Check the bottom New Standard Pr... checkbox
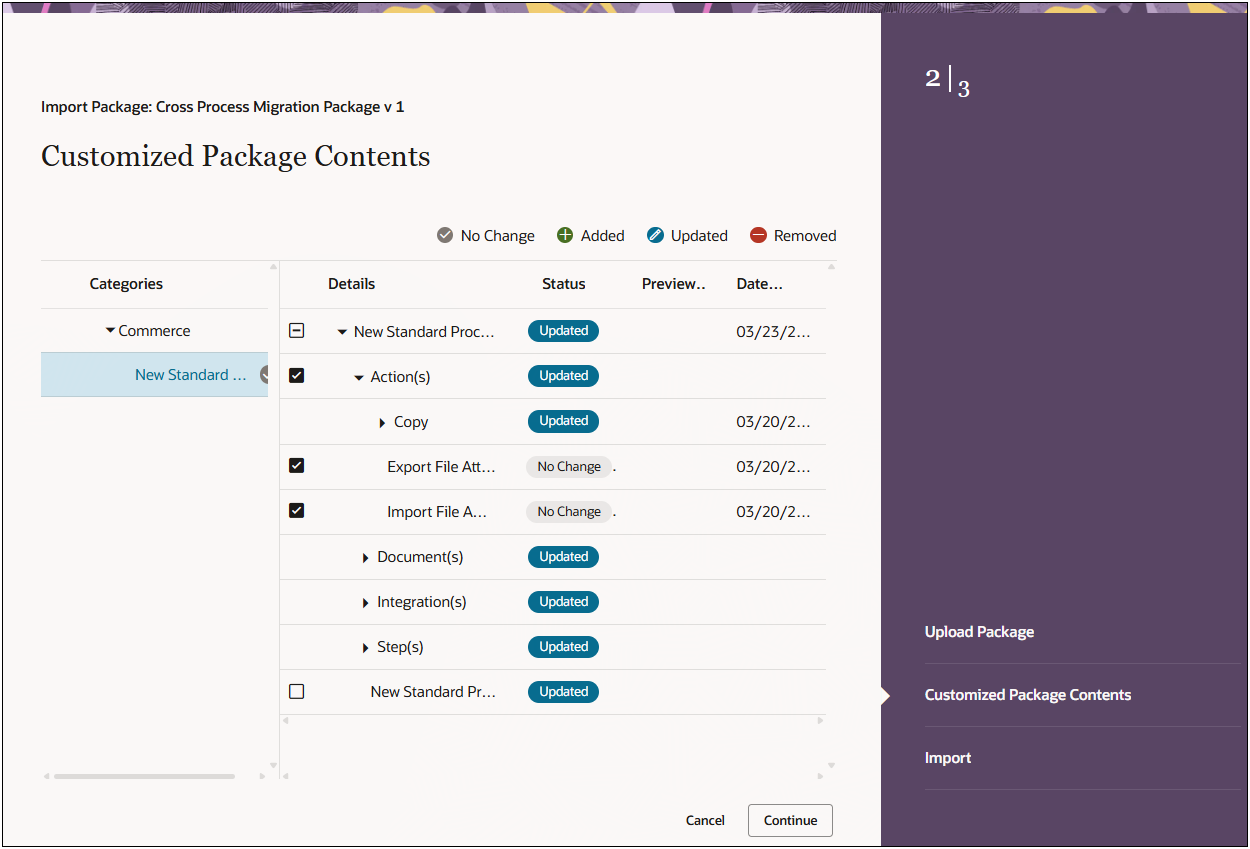The width and height of the screenshot is (1250, 849). point(296,691)
